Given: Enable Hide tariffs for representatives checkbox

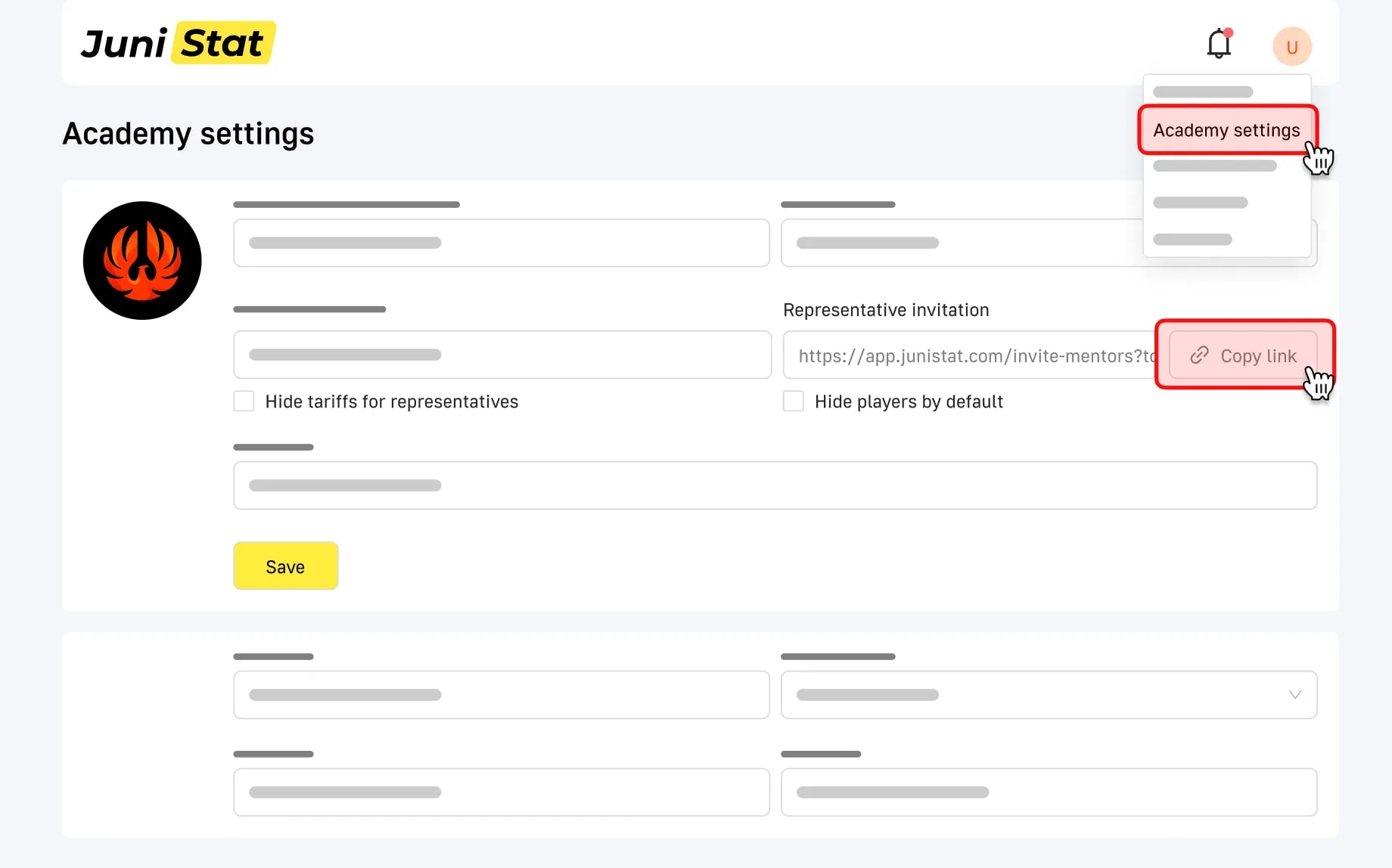Looking at the screenshot, I should 244,401.
